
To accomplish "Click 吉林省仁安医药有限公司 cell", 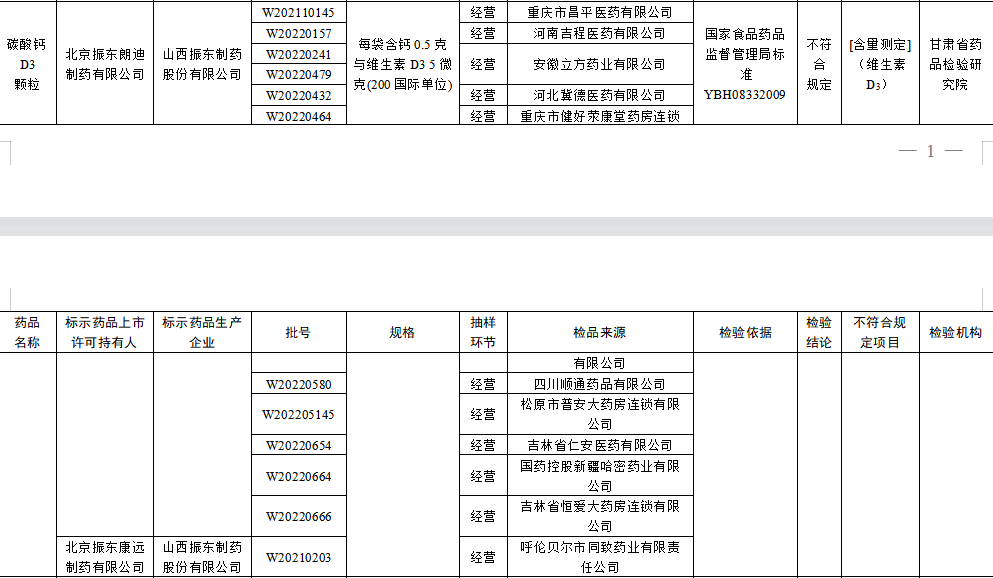I will click(x=600, y=445).
